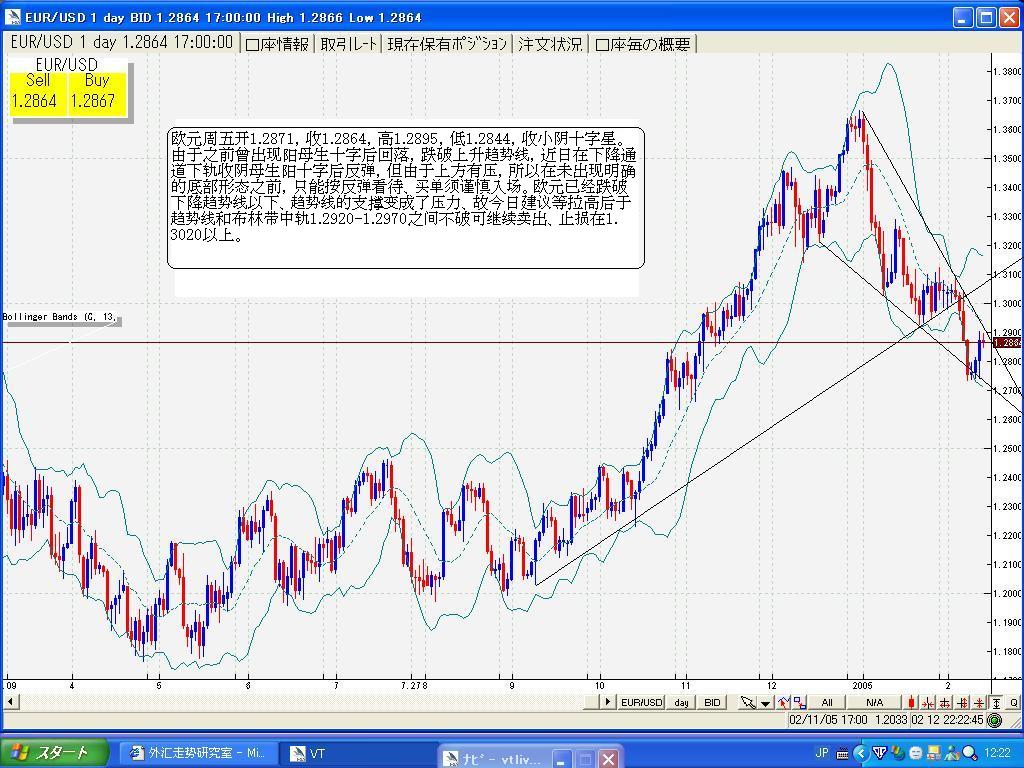Screen dimensions: 1024x768
Task: Click the magnifier icon in system tray
Action: point(968,754)
